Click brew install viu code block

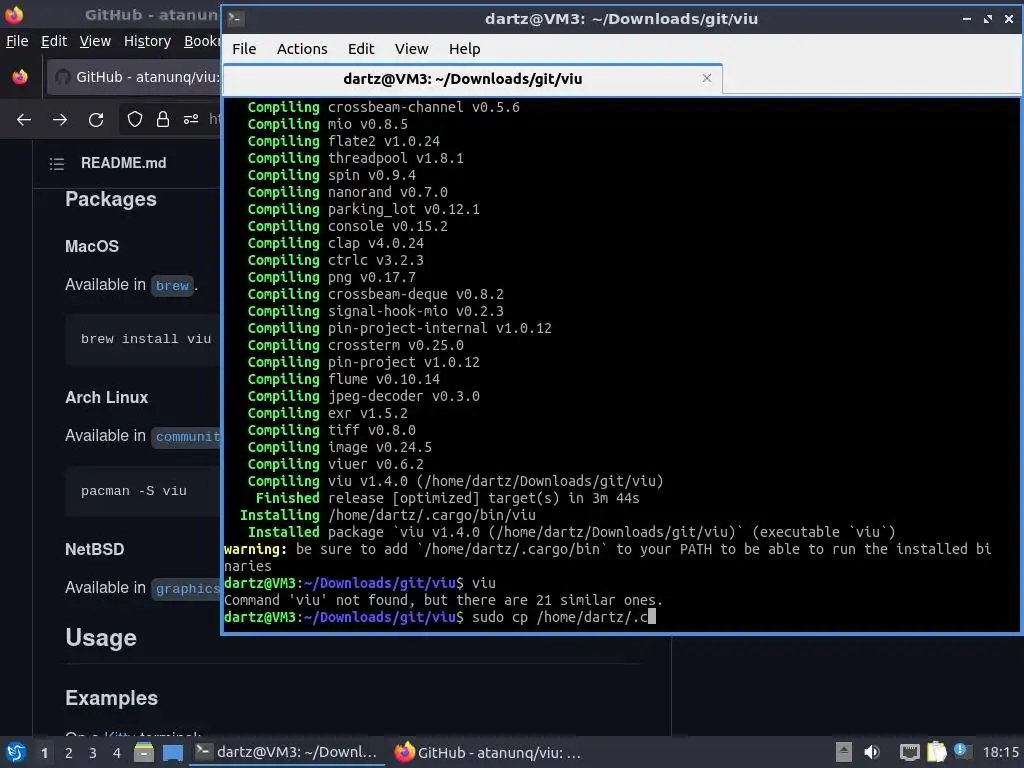143,339
